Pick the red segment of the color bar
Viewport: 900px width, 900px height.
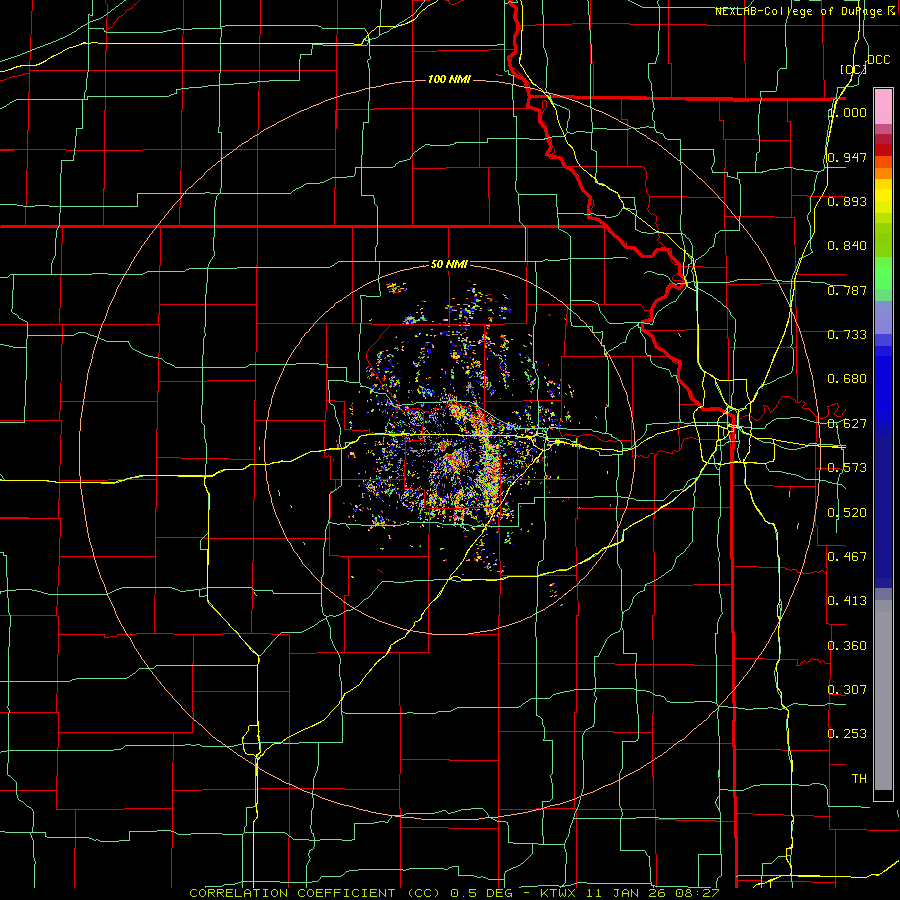pyautogui.click(x=883, y=150)
